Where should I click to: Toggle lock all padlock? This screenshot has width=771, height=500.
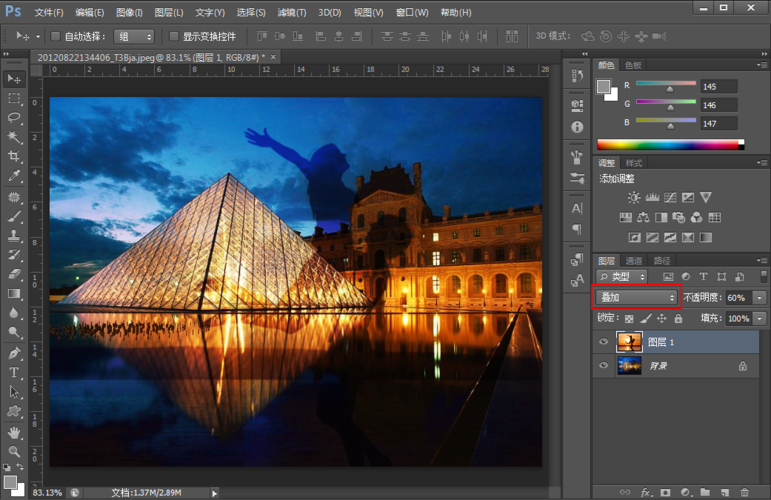click(679, 319)
